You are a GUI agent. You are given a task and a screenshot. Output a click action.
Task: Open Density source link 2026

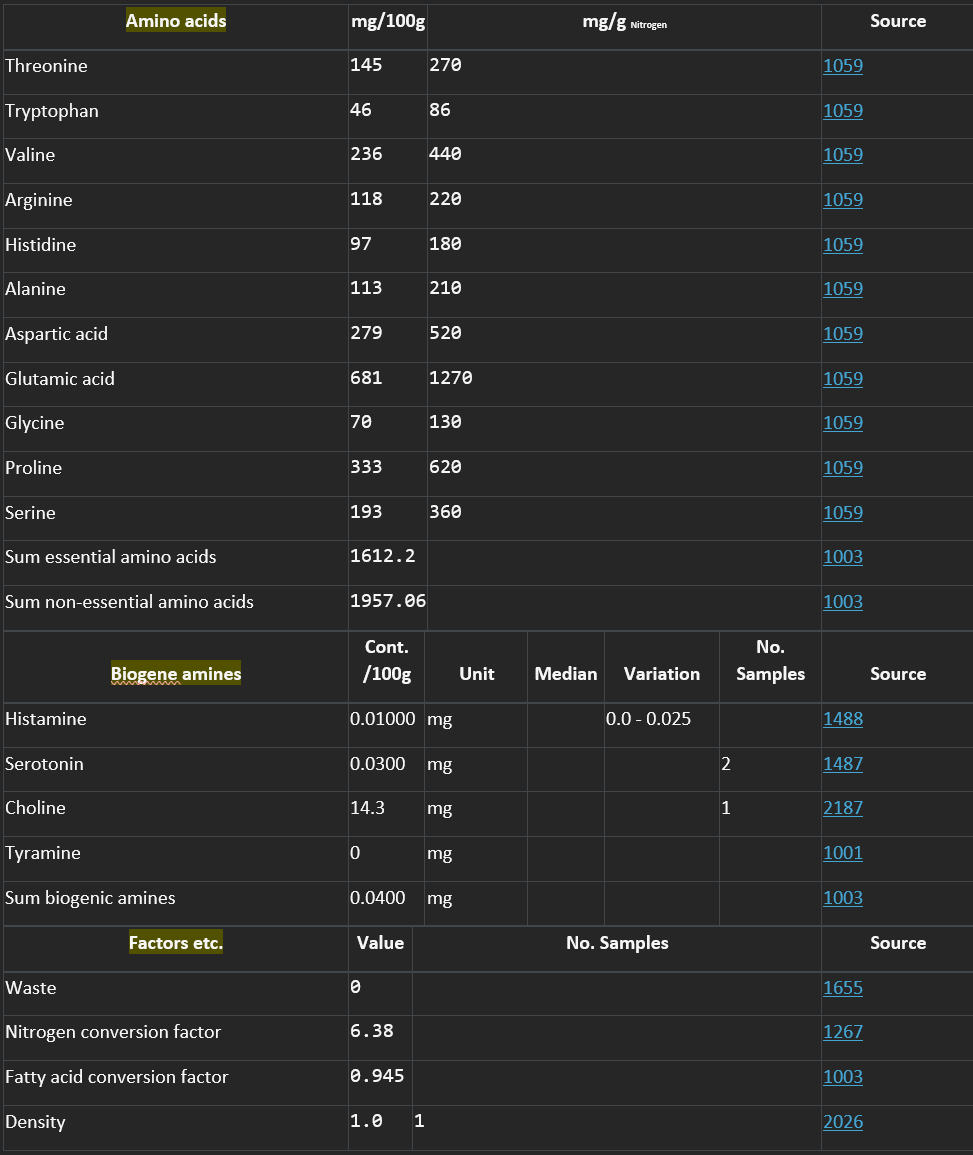tap(843, 1122)
